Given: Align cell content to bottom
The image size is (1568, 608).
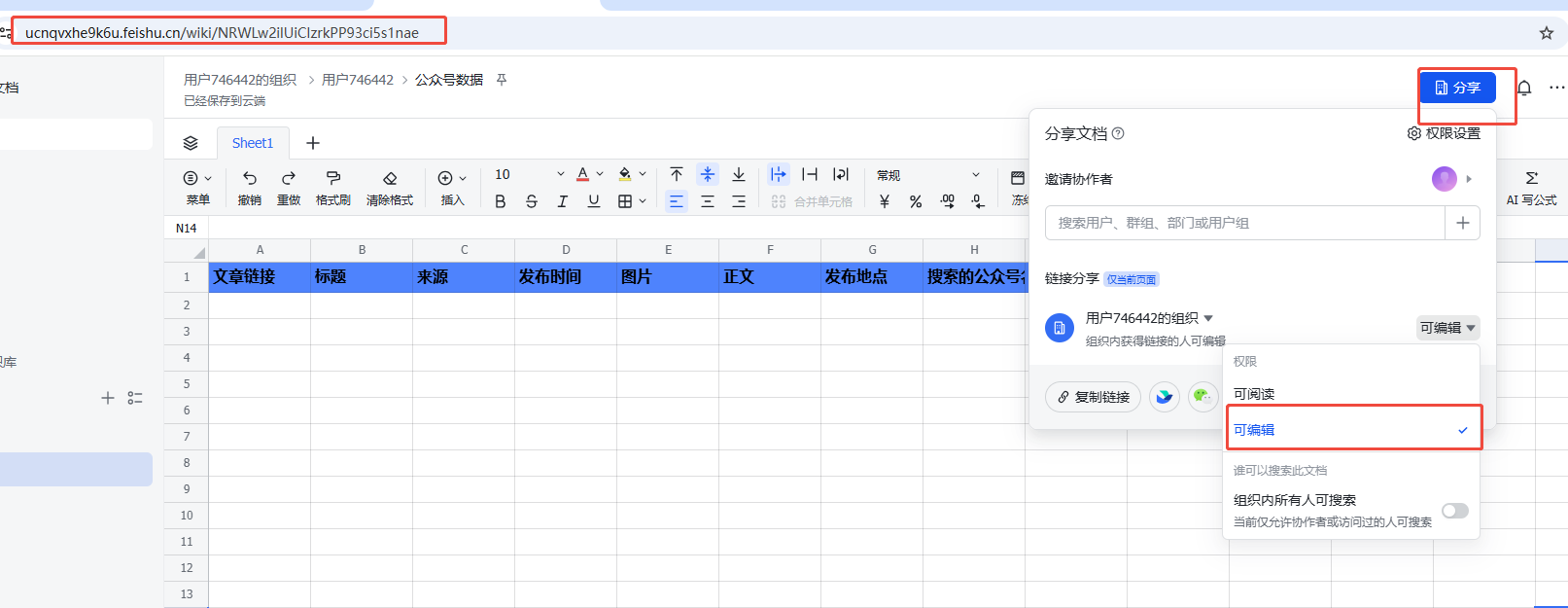Looking at the screenshot, I should tap(739, 174).
